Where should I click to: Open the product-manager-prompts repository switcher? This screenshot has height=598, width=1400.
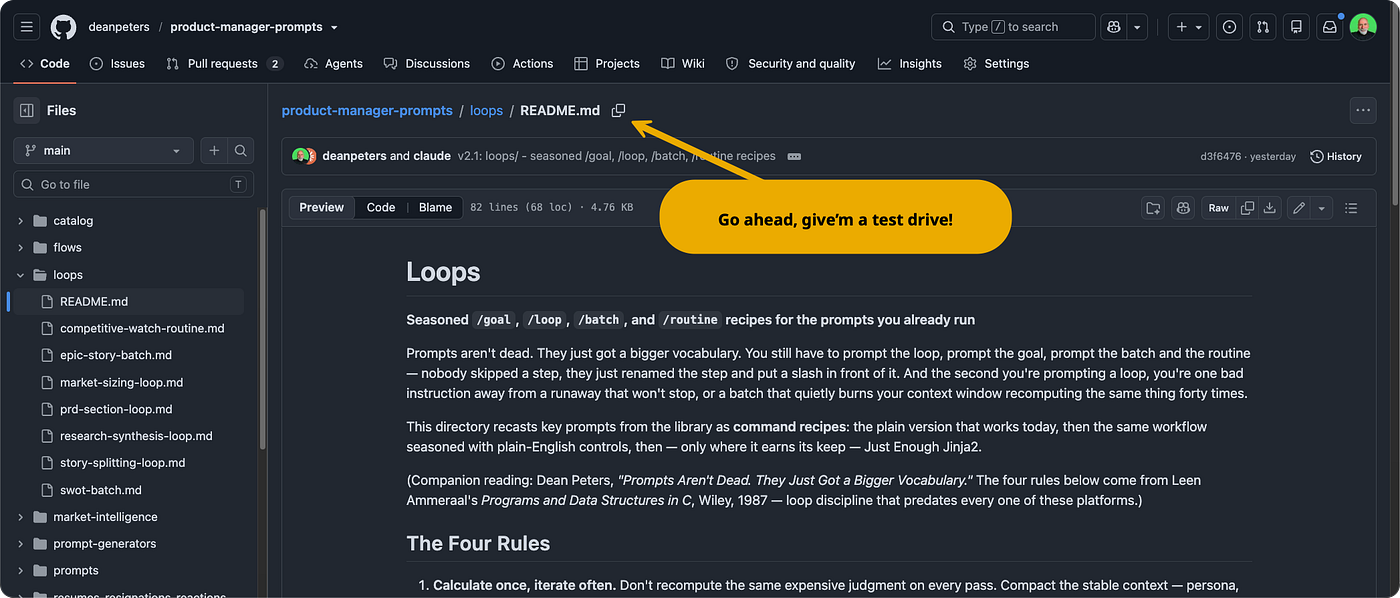(x=254, y=27)
